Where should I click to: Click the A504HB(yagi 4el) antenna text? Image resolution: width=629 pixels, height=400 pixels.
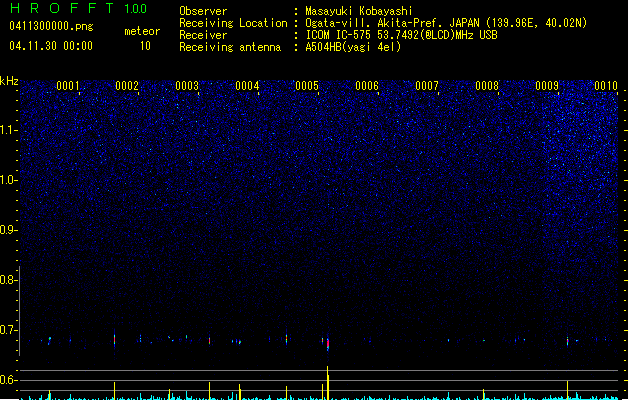pyautogui.click(x=353, y=47)
